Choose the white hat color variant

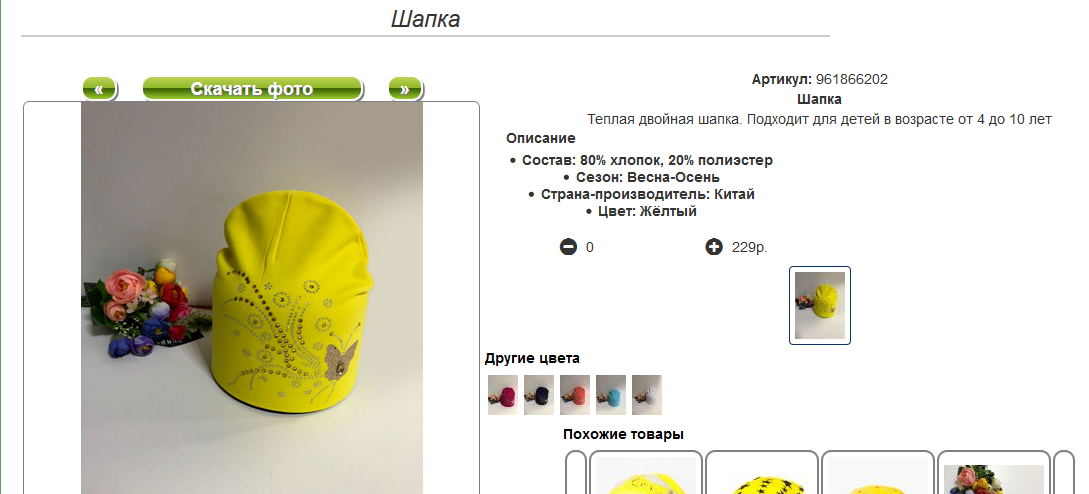[647, 395]
